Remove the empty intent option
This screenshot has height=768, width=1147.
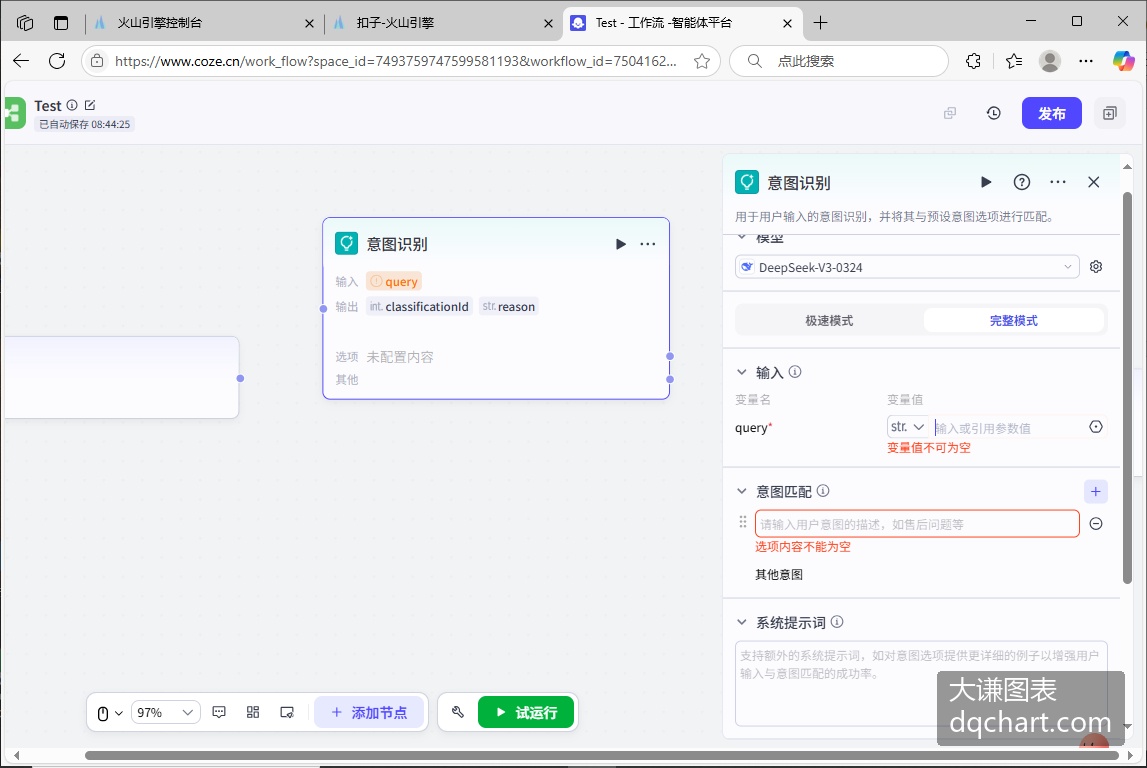pos(1096,524)
